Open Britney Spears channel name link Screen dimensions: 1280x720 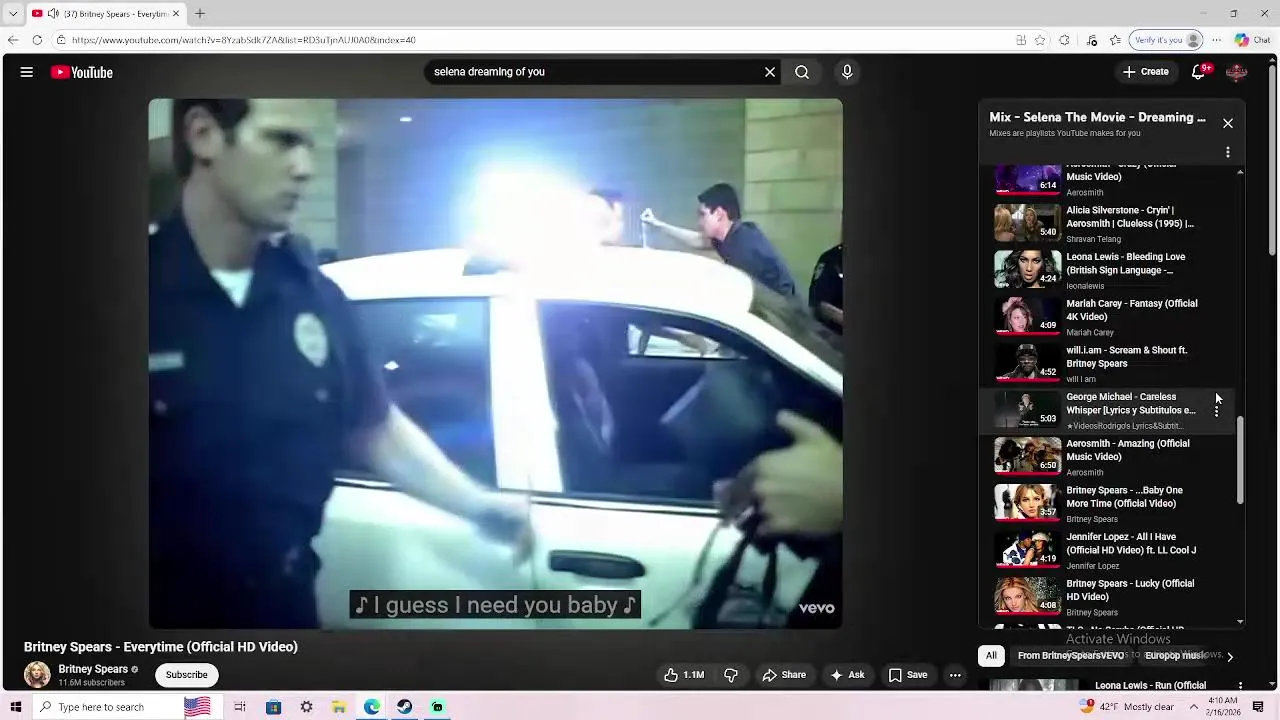pos(93,669)
